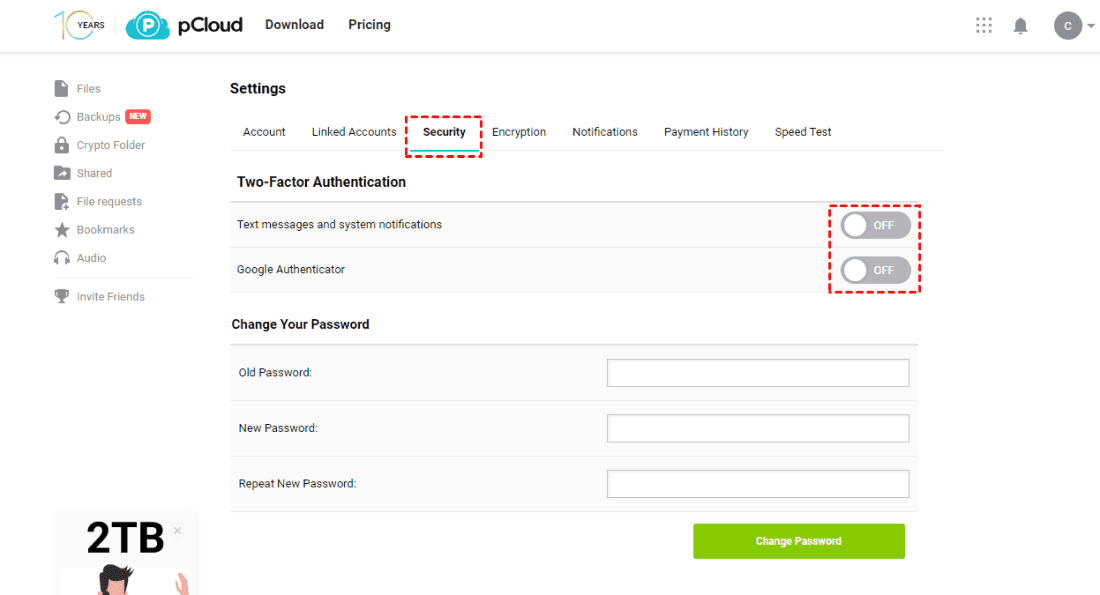Click the Bookmarks star icon
The image size is (1100, 595).
(x=62, y=230)
